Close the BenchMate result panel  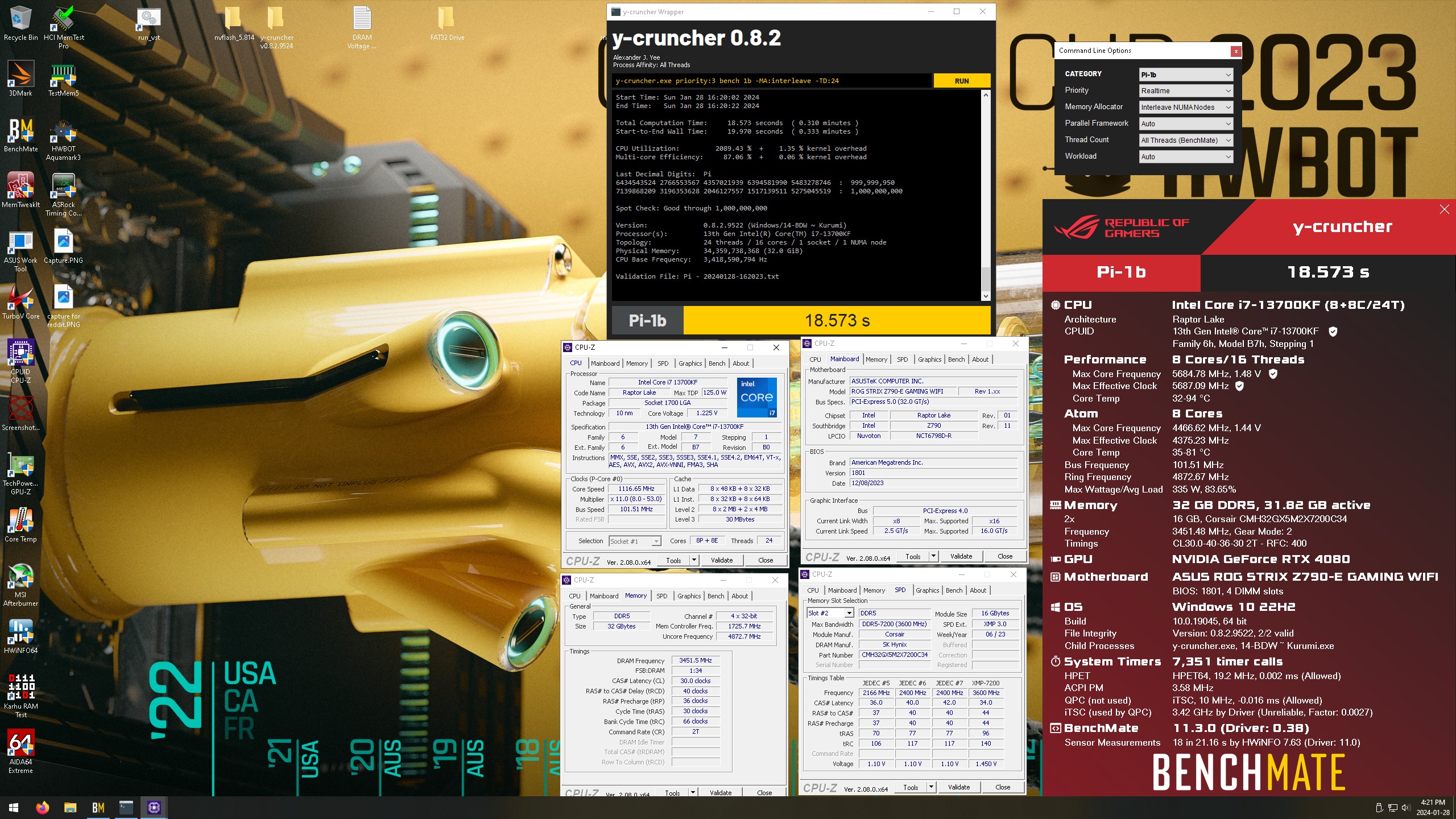(x=1445, y=210)
